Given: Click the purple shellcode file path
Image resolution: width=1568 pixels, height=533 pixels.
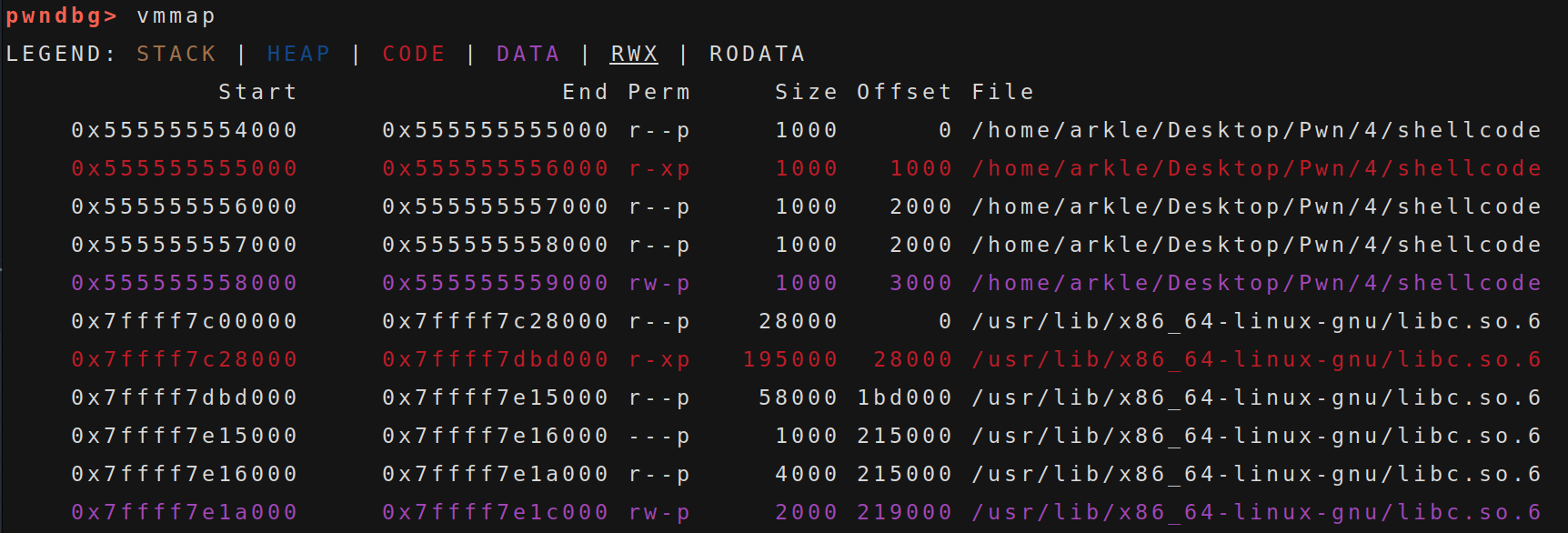Looking at the screenshot, I should [x=1256, y=284].
